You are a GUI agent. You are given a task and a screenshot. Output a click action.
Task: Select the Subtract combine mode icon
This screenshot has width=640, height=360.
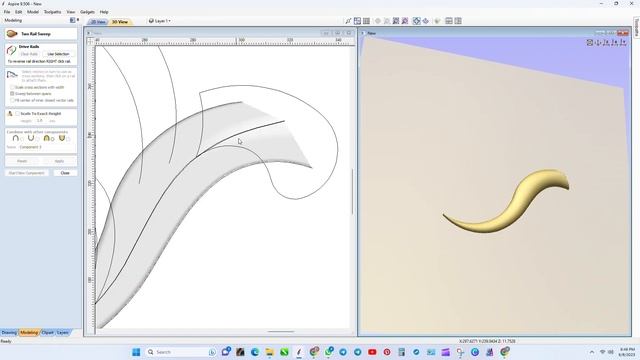point(31,138)
